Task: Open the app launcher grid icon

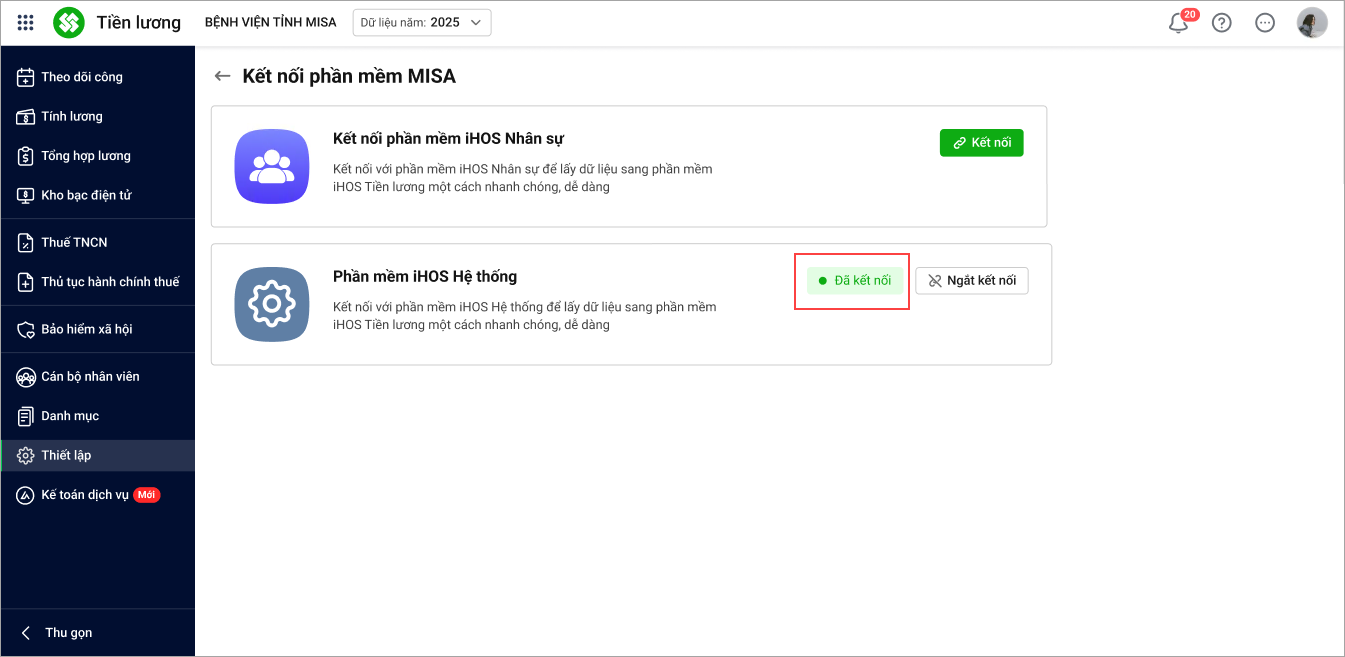Action: [26, 22]
